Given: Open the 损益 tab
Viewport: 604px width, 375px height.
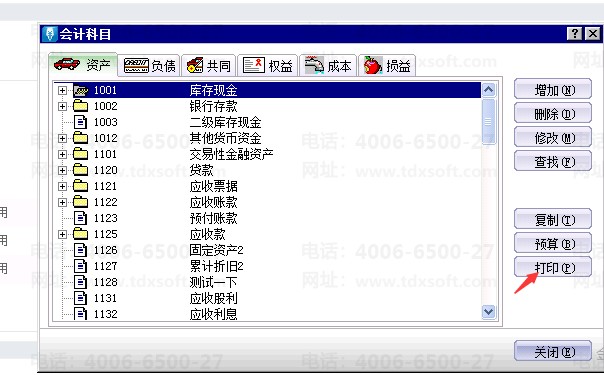Looking at the screenshot, I should point(387,66).
